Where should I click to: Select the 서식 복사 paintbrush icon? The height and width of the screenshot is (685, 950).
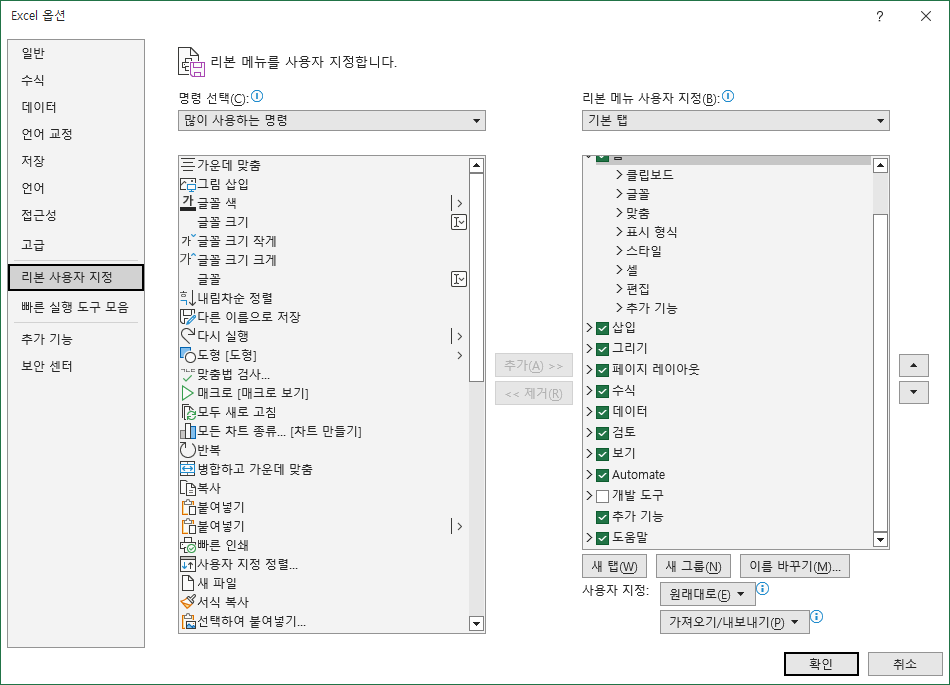point(188,602)
